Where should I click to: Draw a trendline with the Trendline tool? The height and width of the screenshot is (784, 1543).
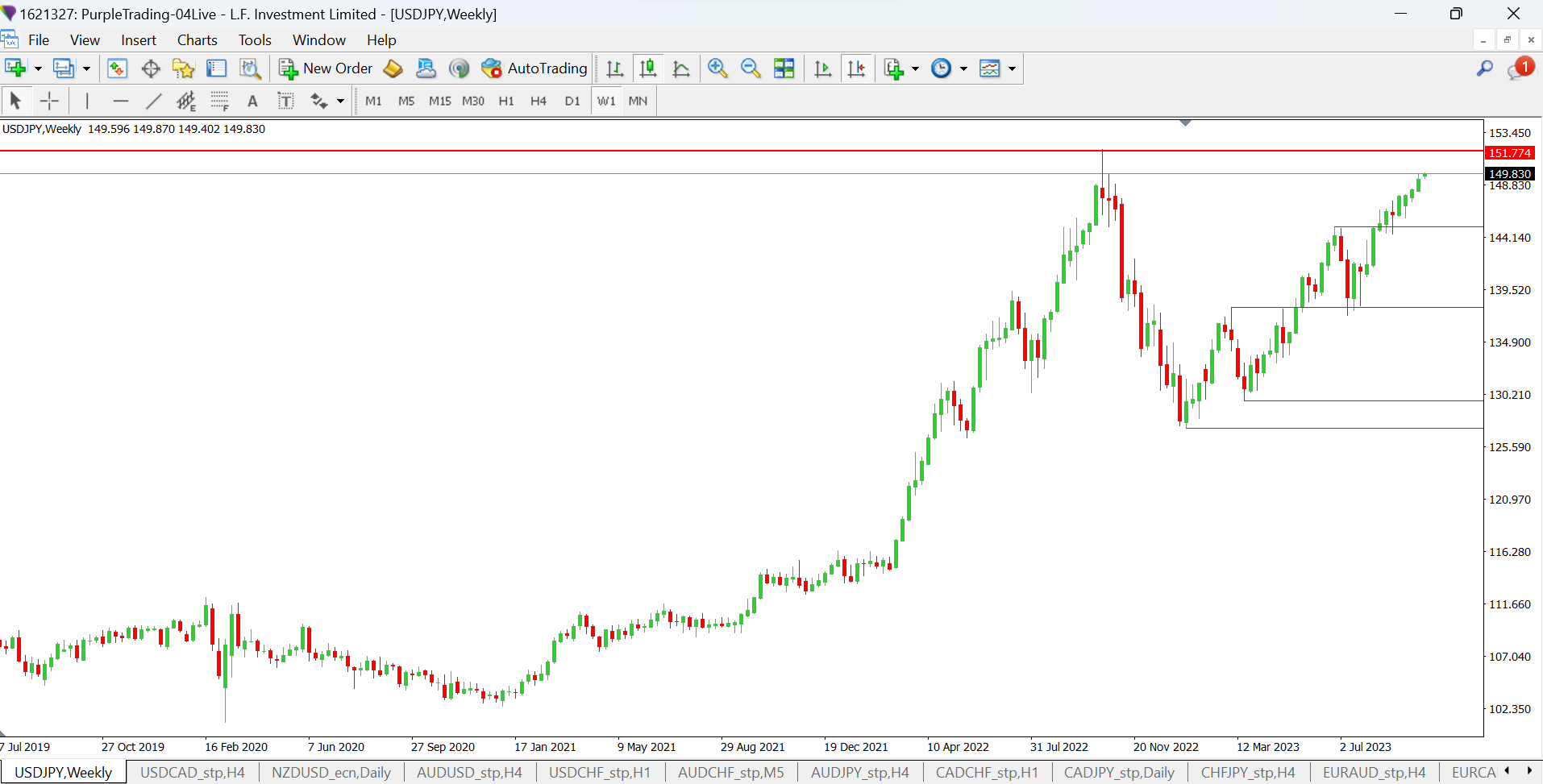click(153, 101)
